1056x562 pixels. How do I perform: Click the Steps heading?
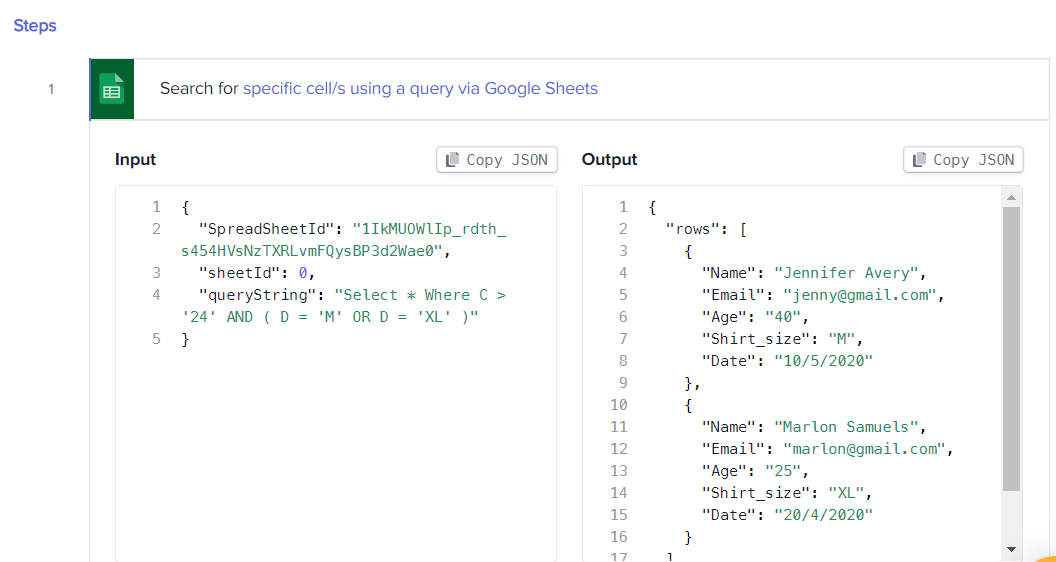35,26
